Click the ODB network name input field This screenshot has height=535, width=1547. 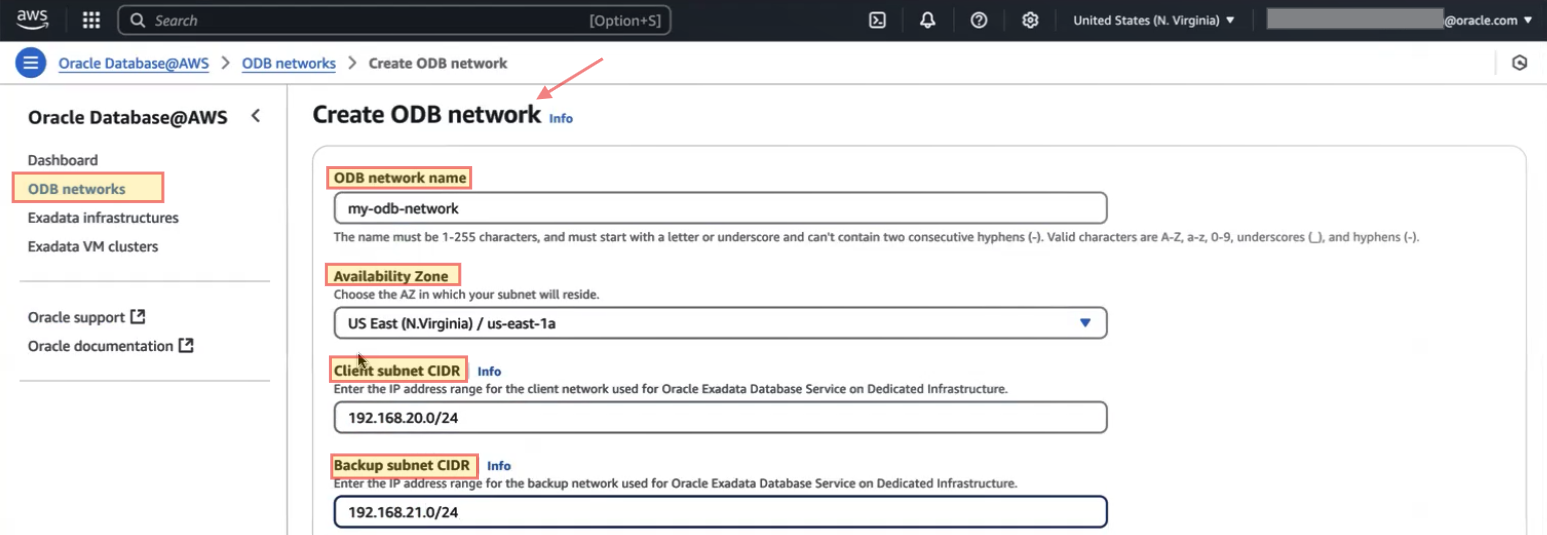720,208
